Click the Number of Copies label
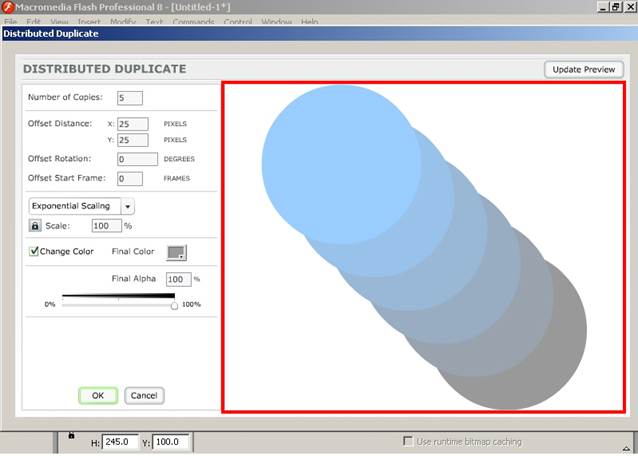The width and height of the screenshot is (638, 456). pyautogui.click(x=65, y=97)
